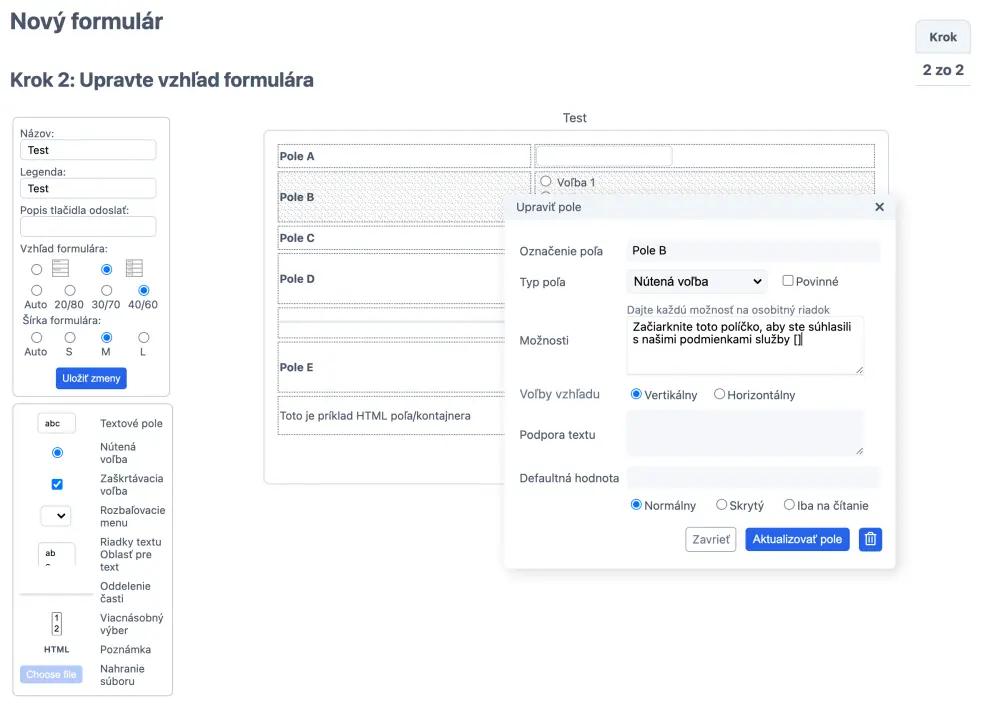Image resolution: width=984 pixels, height=710 pixels.
Task: Pick the Zaškrtávacia voľba checkbox element icon
Action: click(57, 484)
